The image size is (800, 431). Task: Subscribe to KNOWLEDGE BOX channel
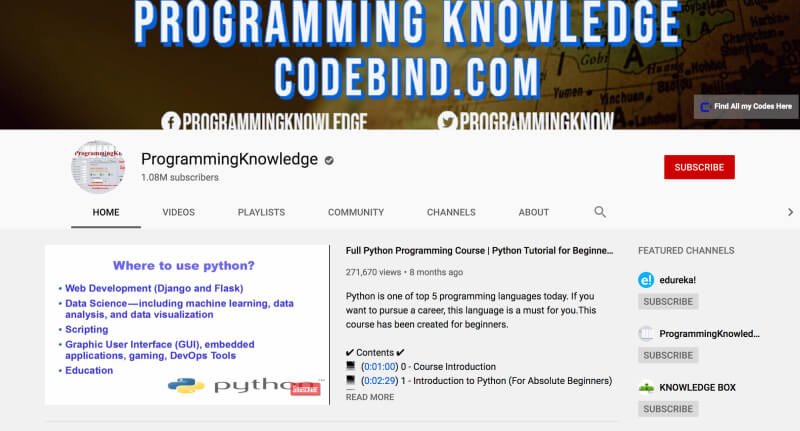[668, 409]
